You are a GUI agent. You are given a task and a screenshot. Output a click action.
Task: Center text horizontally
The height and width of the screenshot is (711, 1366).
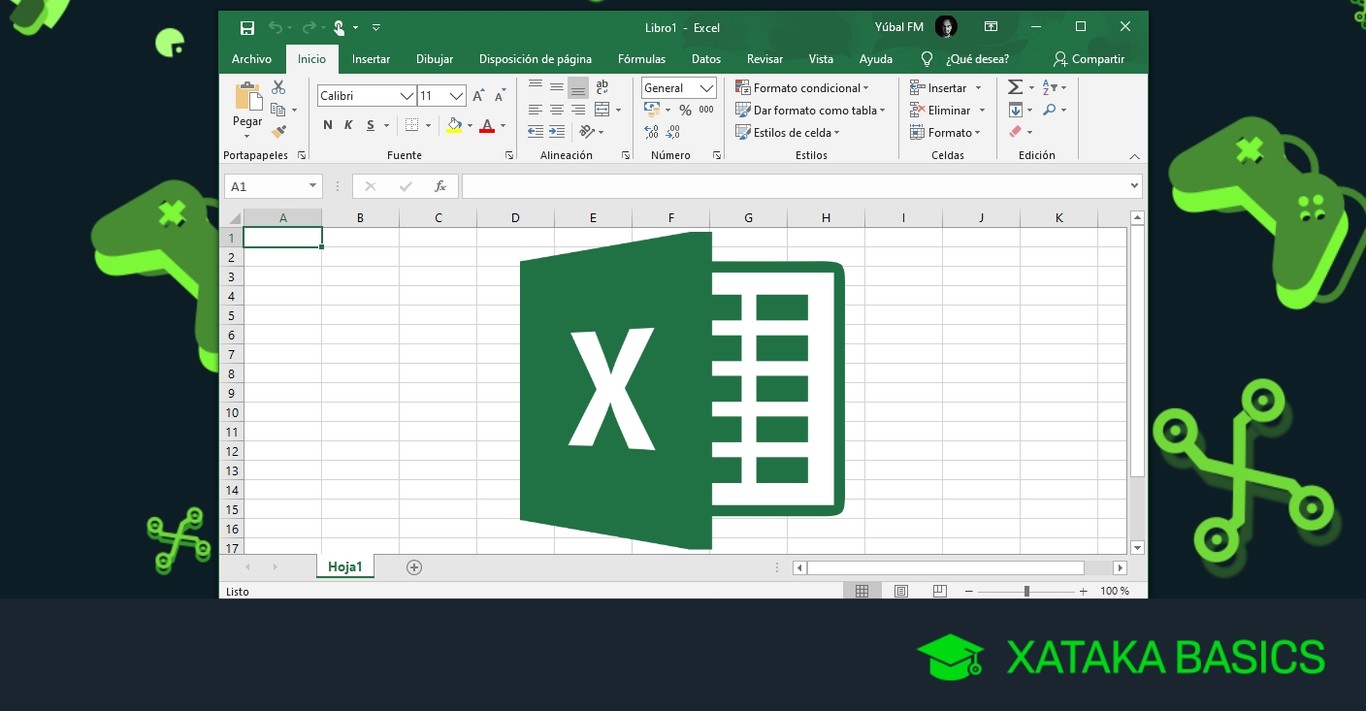point(557,109)
